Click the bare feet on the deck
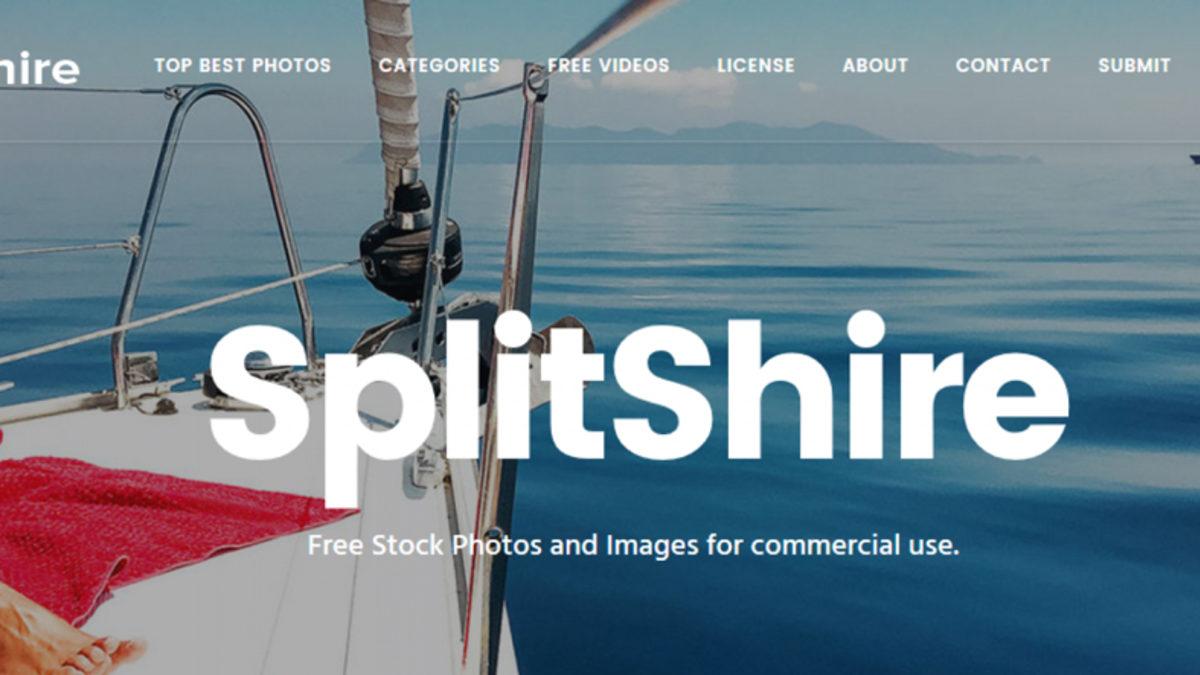This screenshot has width=1200, height=675. (x=65, y=635)
